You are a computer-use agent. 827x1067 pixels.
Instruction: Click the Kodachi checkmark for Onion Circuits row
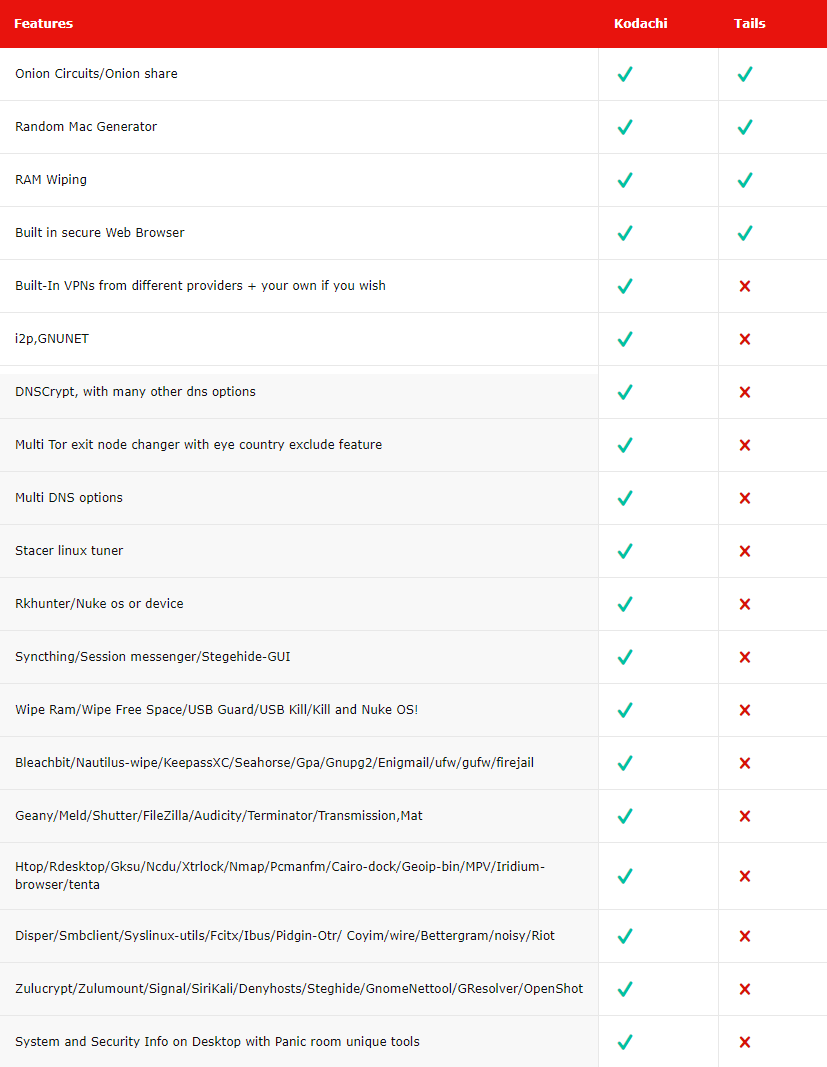(625, 74)
